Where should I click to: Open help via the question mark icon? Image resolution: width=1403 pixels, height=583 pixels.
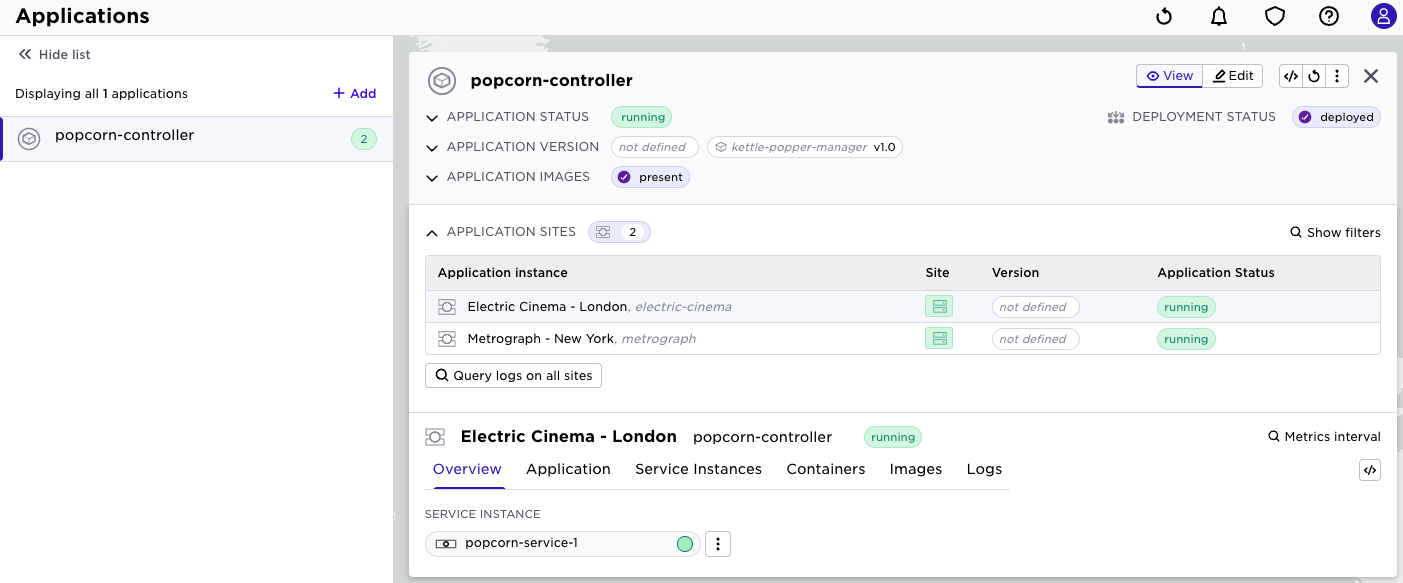[x=1328, y=16]
